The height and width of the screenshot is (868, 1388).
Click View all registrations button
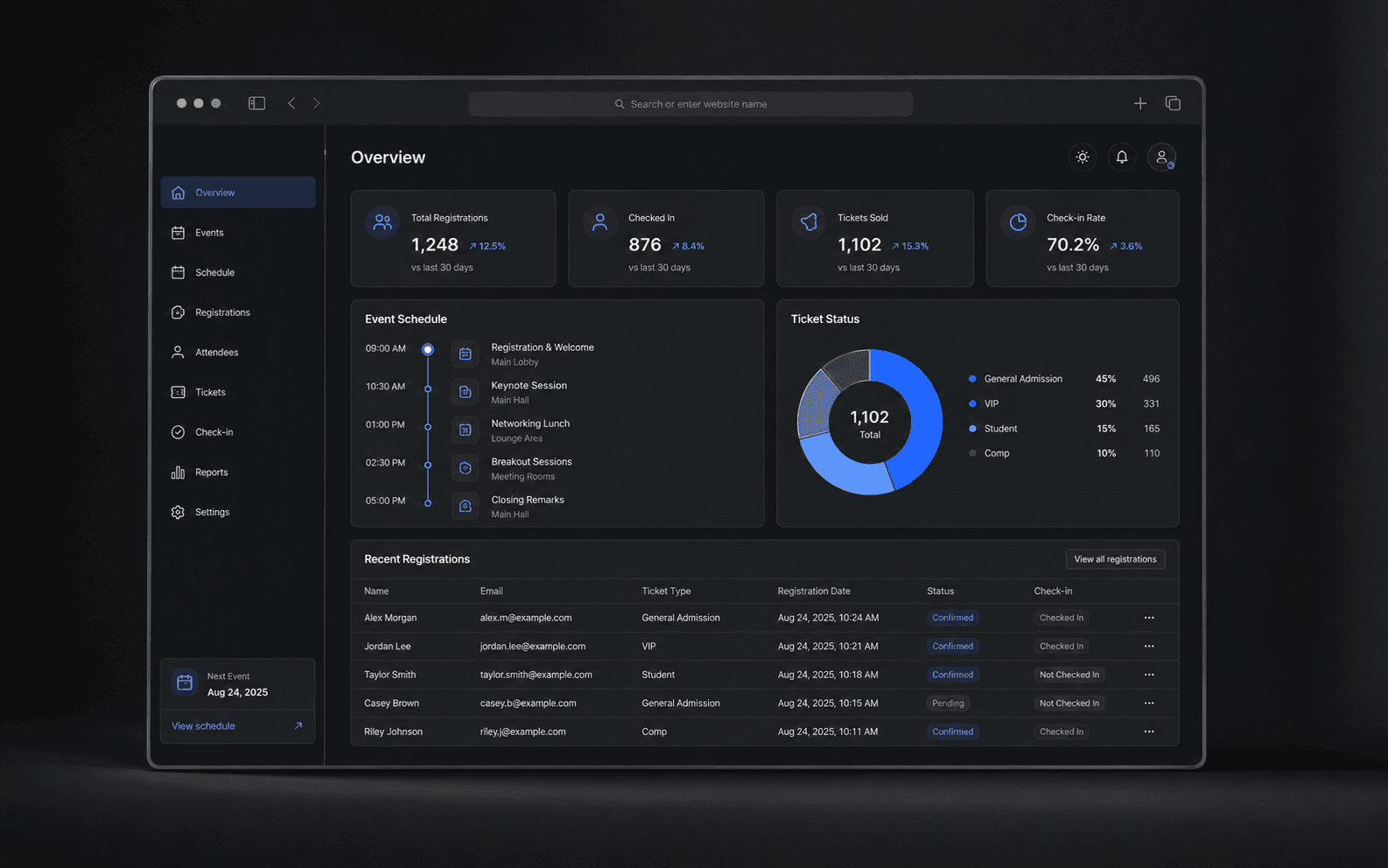[1115, 559]
